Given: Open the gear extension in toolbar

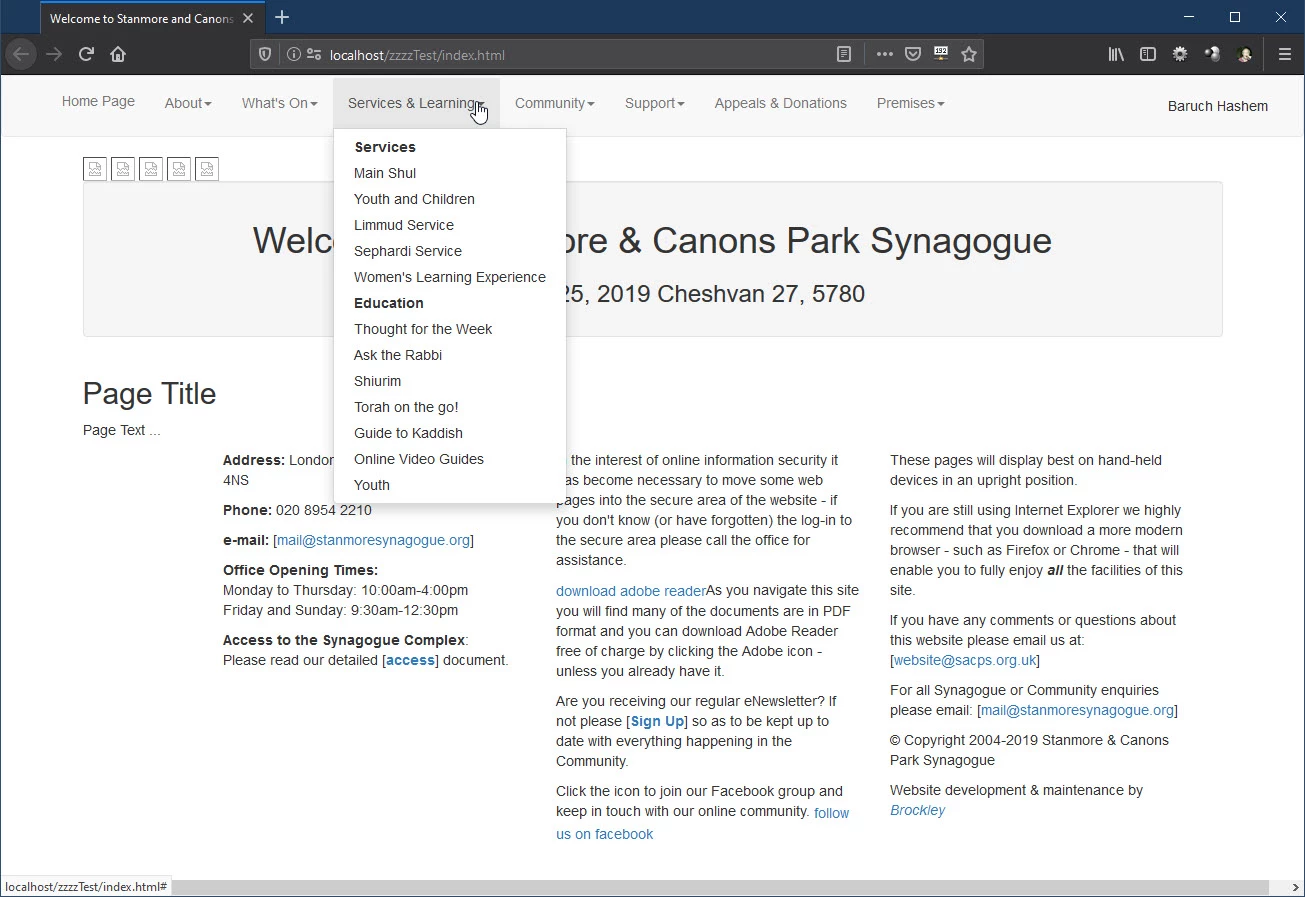Looking at the screenshot, I should pyautogui.click(x=1180, y=55).
